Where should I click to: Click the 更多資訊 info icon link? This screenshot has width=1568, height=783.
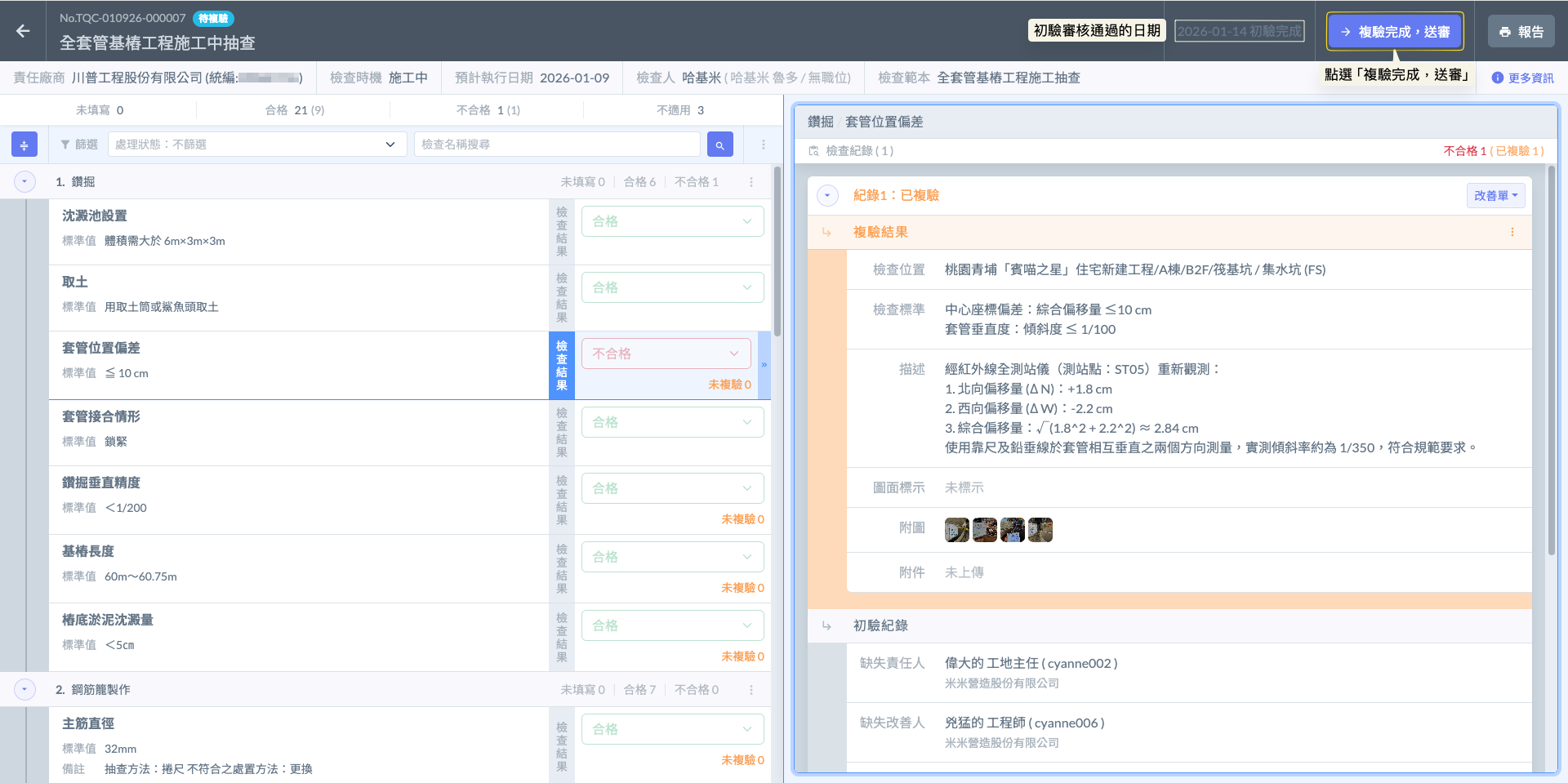point(1522,78)
